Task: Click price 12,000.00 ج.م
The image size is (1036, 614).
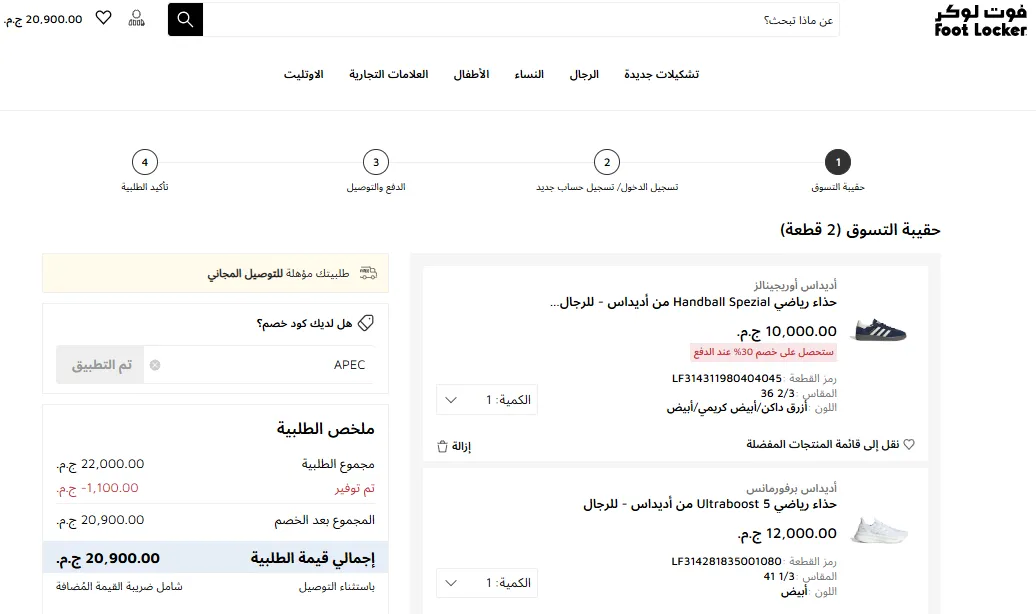Action: tap(787, 533)
